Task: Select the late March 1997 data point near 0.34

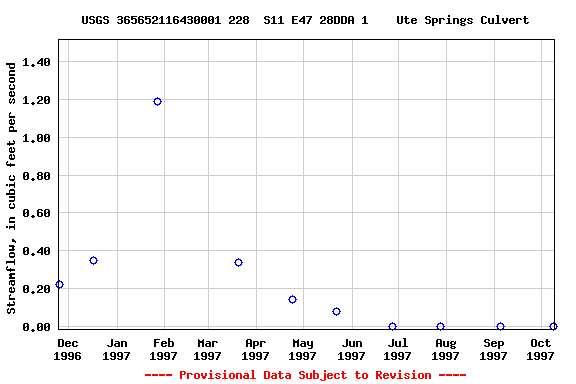Action: [238, 262]
